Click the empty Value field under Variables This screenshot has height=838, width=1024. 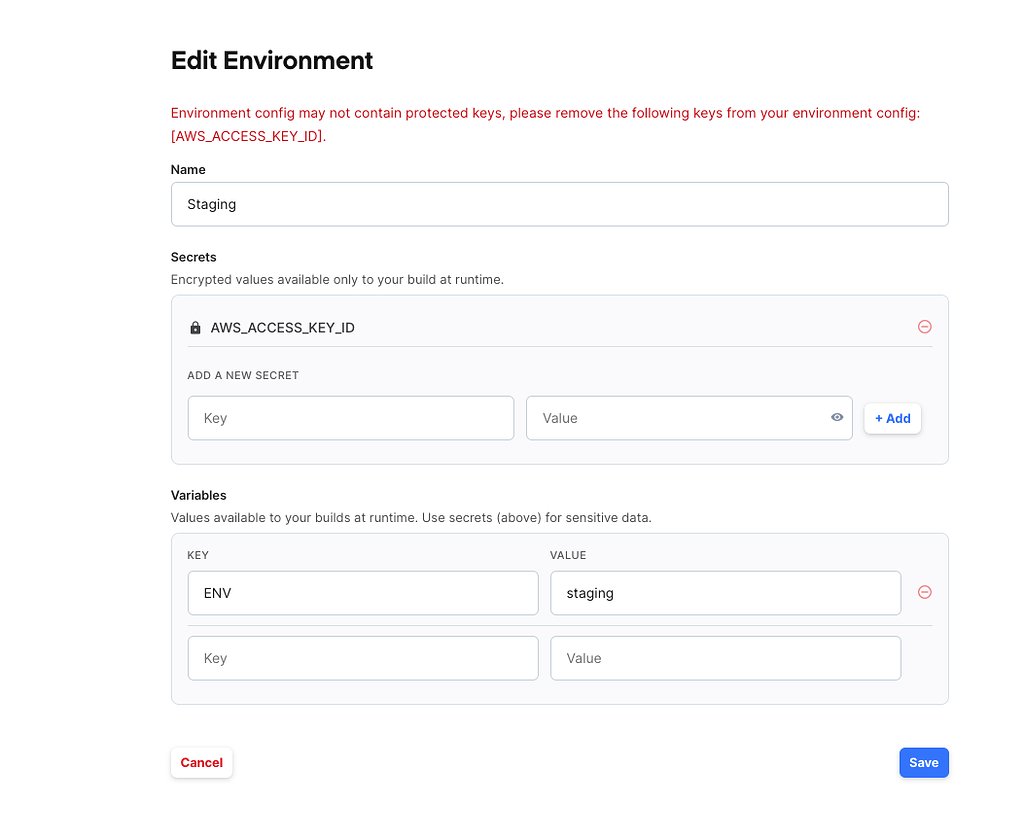(725, 658)
